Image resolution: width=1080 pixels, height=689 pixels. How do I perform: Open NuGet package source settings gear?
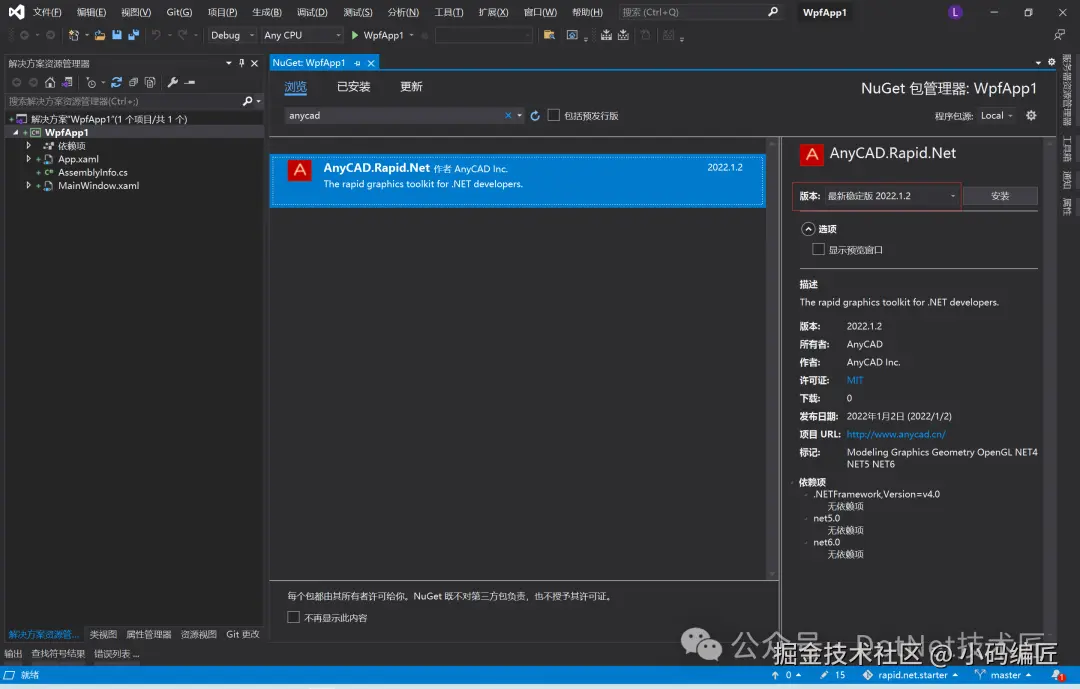click(x=1031, y=116)
